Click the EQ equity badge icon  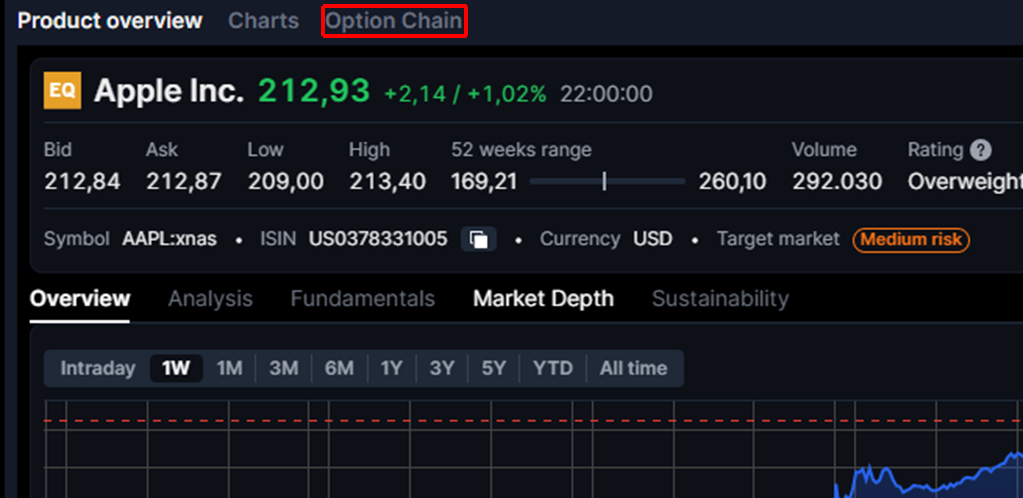[62, 92]
